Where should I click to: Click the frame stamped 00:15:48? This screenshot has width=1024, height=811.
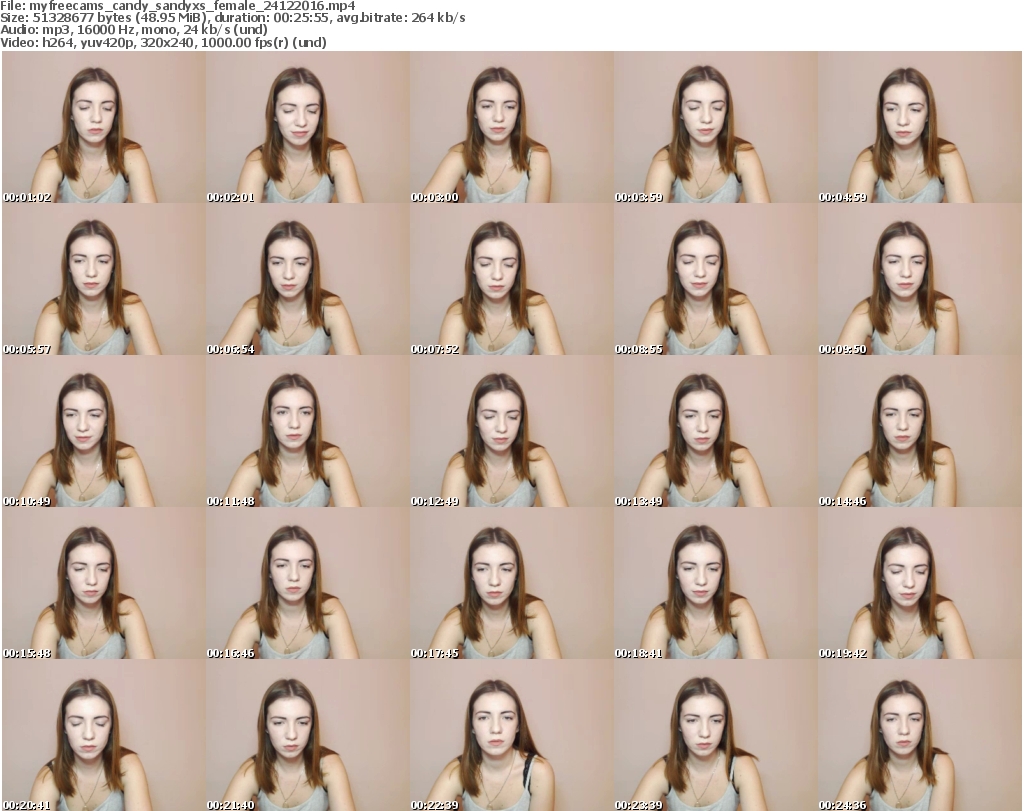pos(104,584)
